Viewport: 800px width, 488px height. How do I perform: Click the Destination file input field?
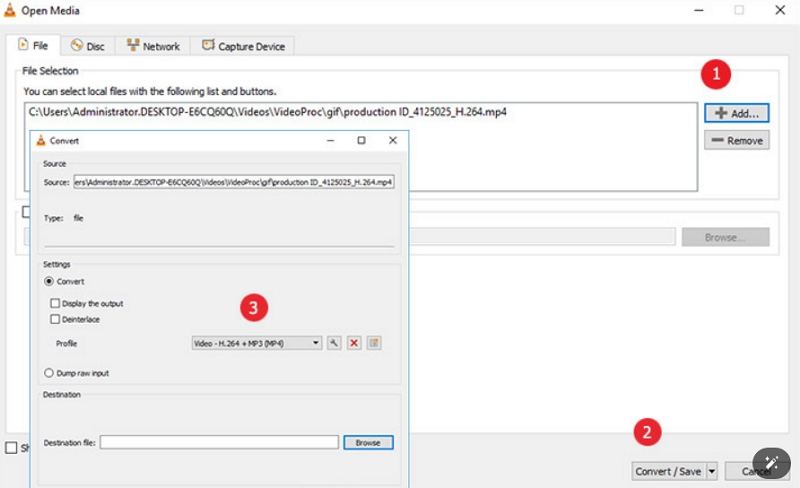[x=219, y=443]
